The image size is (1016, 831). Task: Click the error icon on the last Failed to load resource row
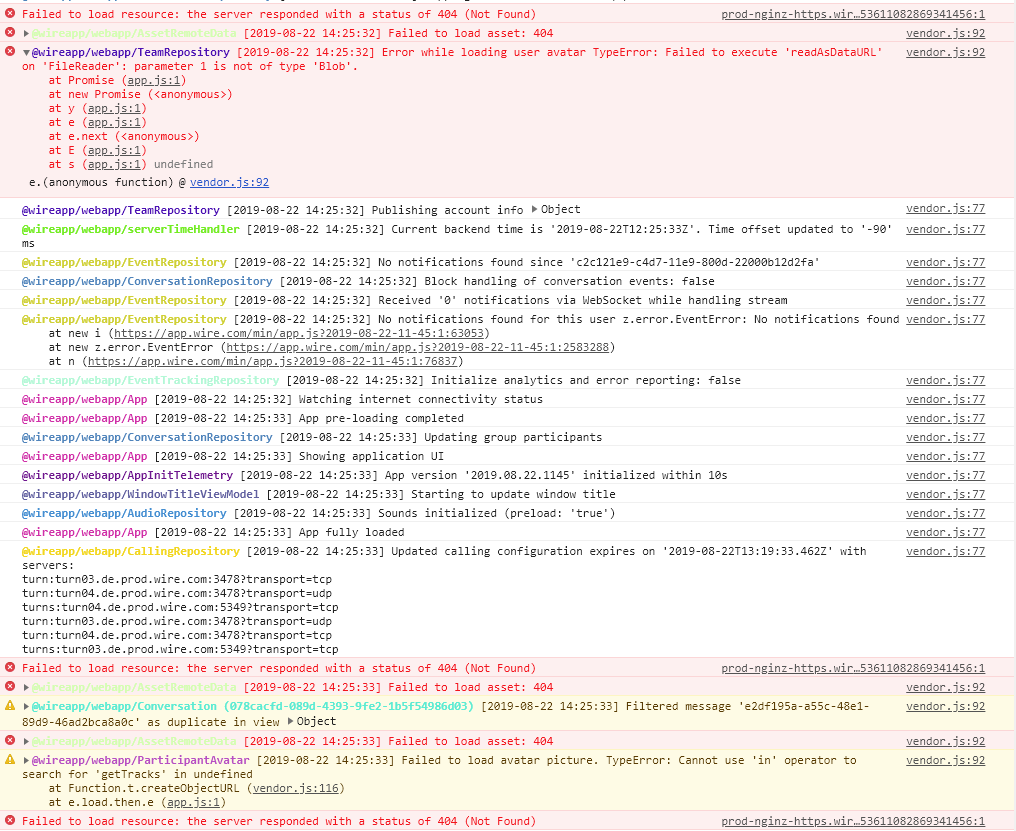(10, 820)
